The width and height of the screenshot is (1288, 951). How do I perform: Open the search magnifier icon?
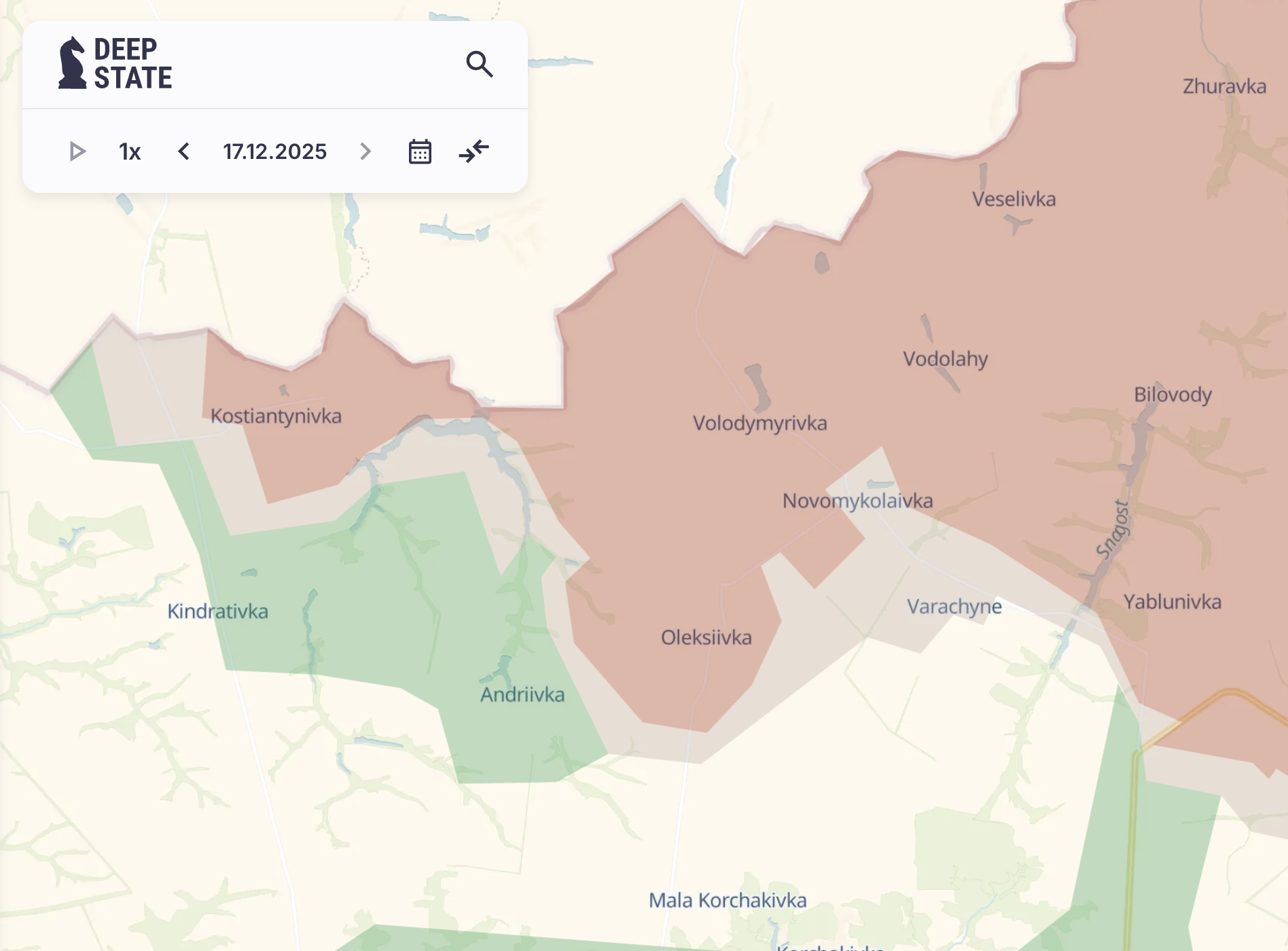(x=479, y=64)
